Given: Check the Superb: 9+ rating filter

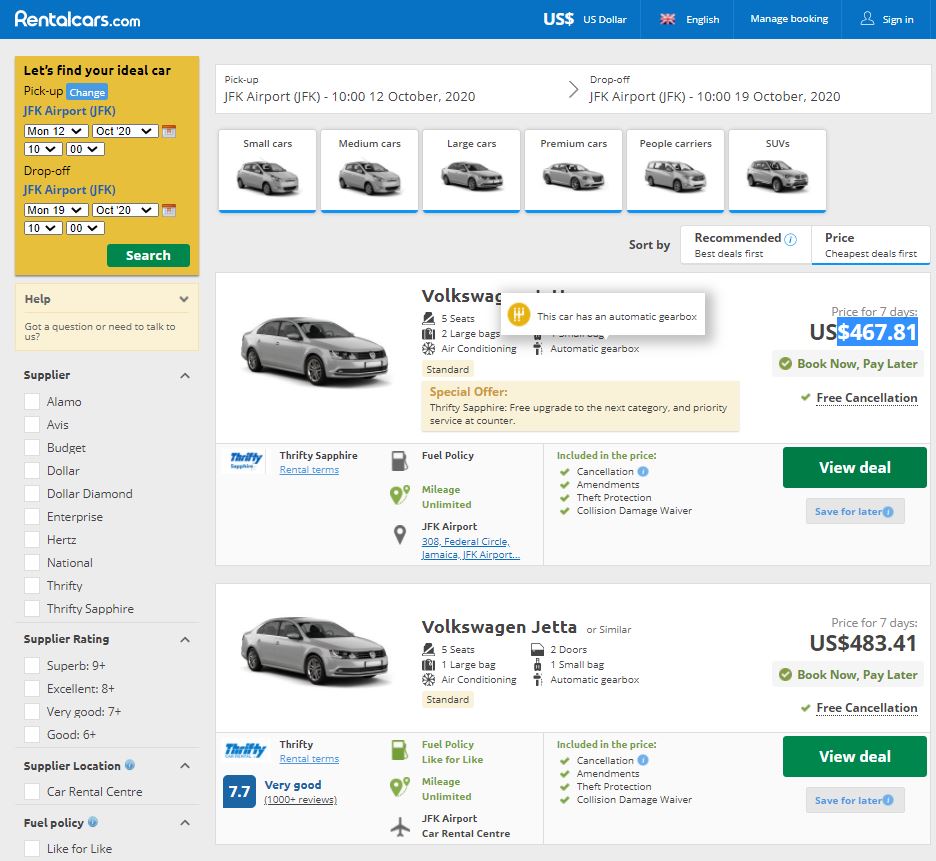Looking at the screenshot, I should 32,665.
